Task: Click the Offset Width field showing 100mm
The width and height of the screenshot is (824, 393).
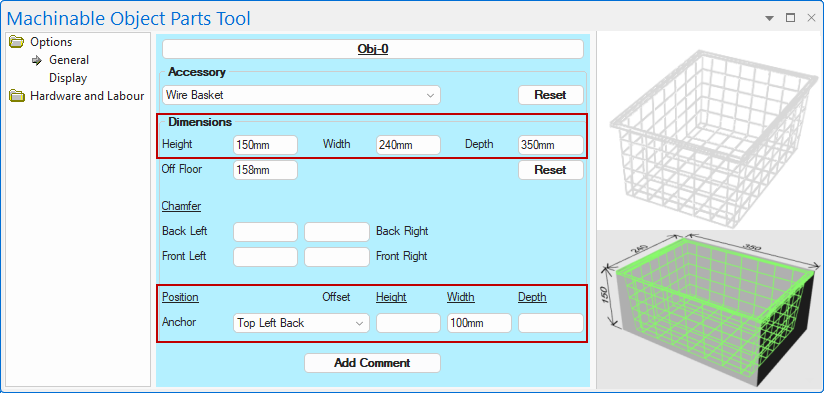Action: coord(479,323)
